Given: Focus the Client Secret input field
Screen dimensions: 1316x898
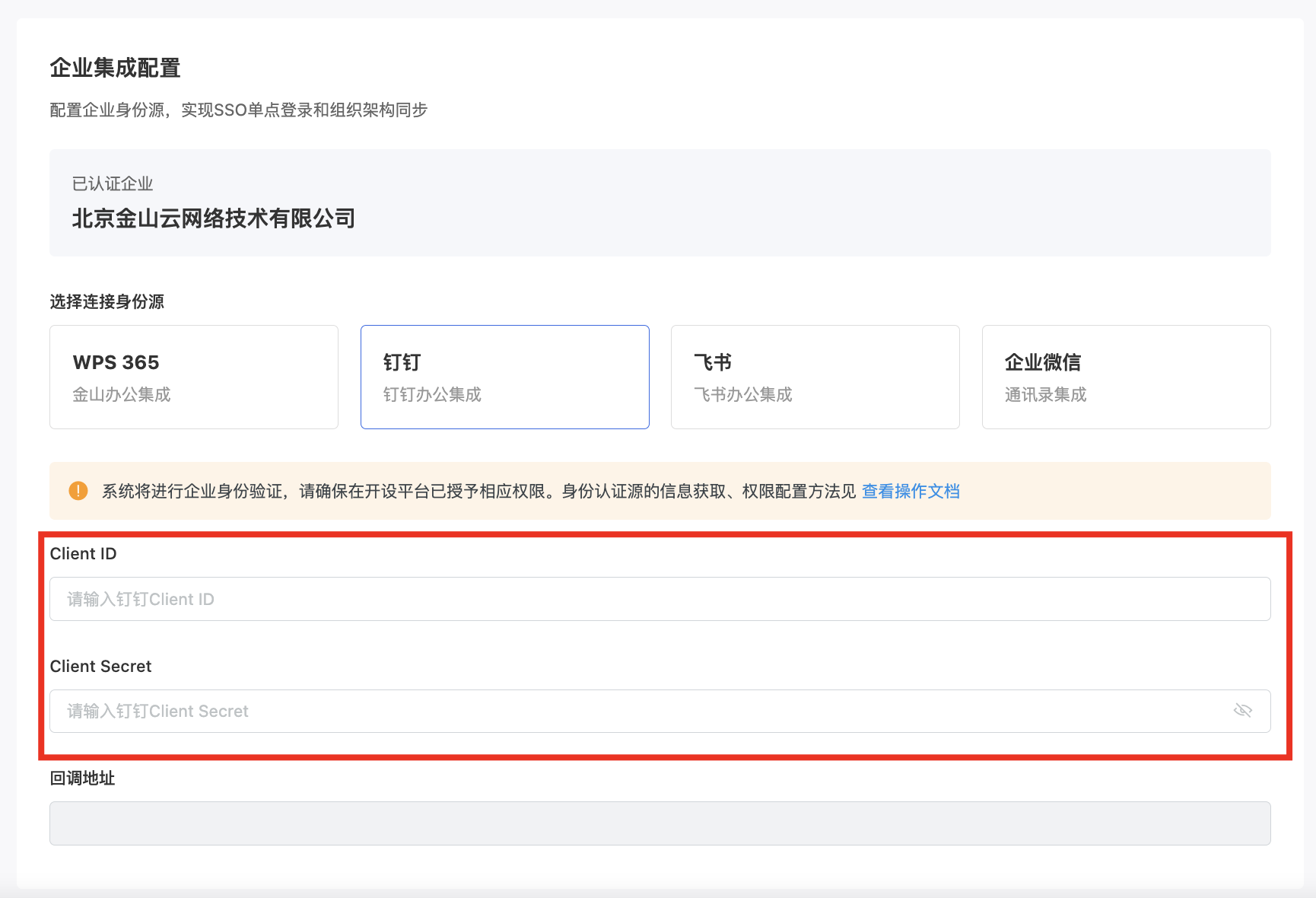Looking at the screenshot, I should point(660,711).
